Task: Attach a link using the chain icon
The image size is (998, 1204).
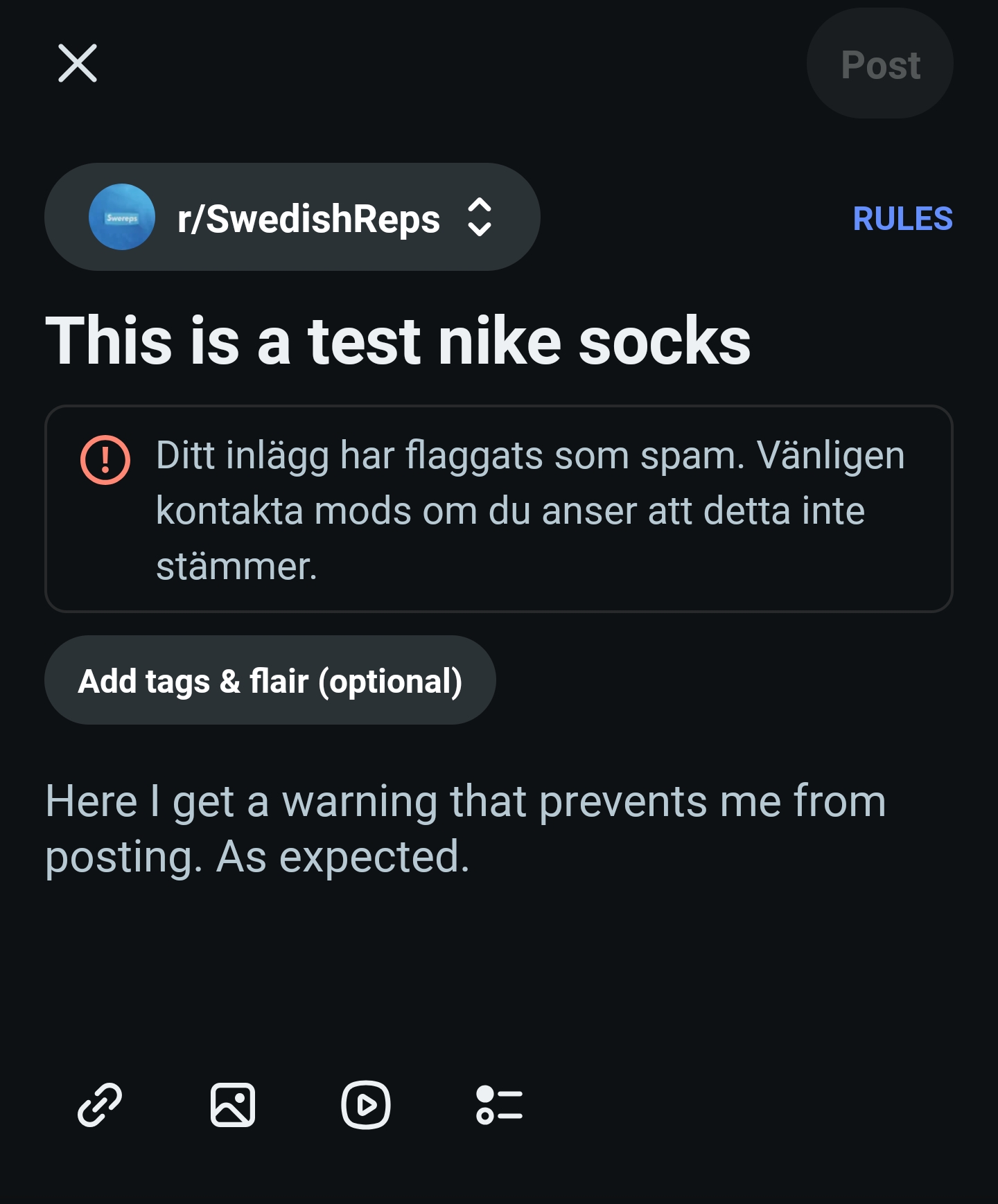Action: 100,1105
